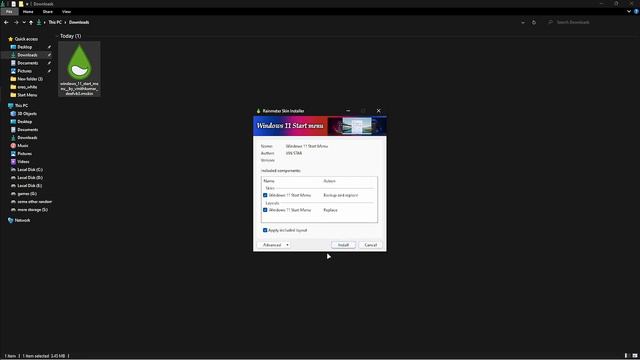
Task: Open Downloads under This PC
Action: [x=27, y=138]
